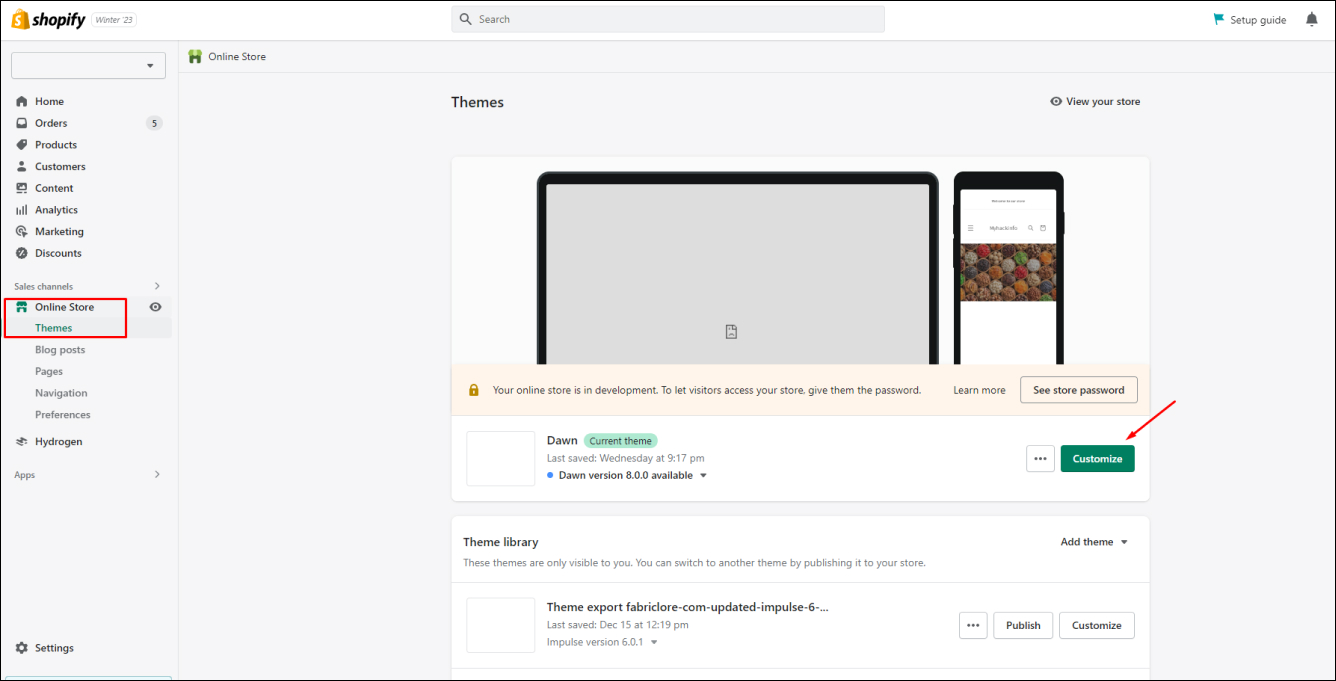Open Analytics in sidebar

coord(56,210)
